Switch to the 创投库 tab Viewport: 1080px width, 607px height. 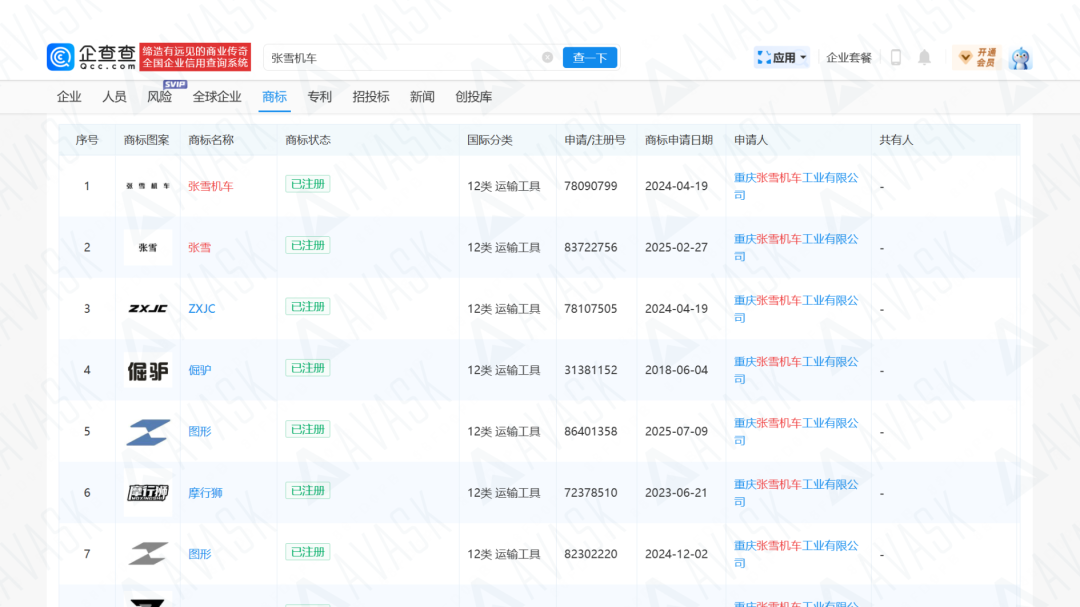(474, 97)
